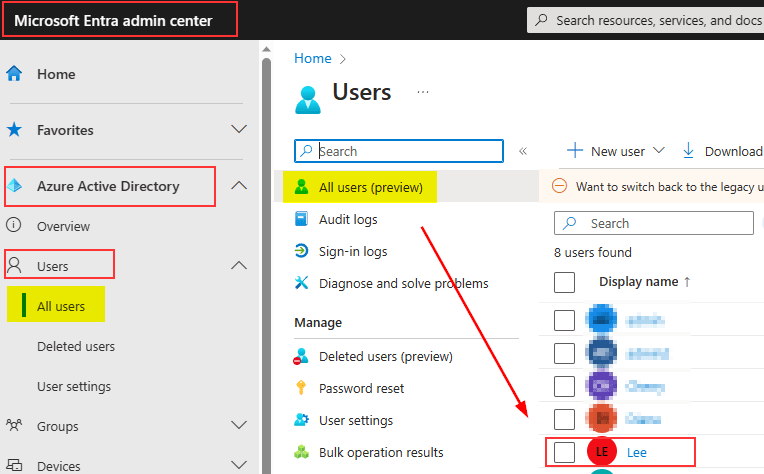Open Diagnose and solve problems
Viewport: 764px width, 474px height.
pos(403,283)
